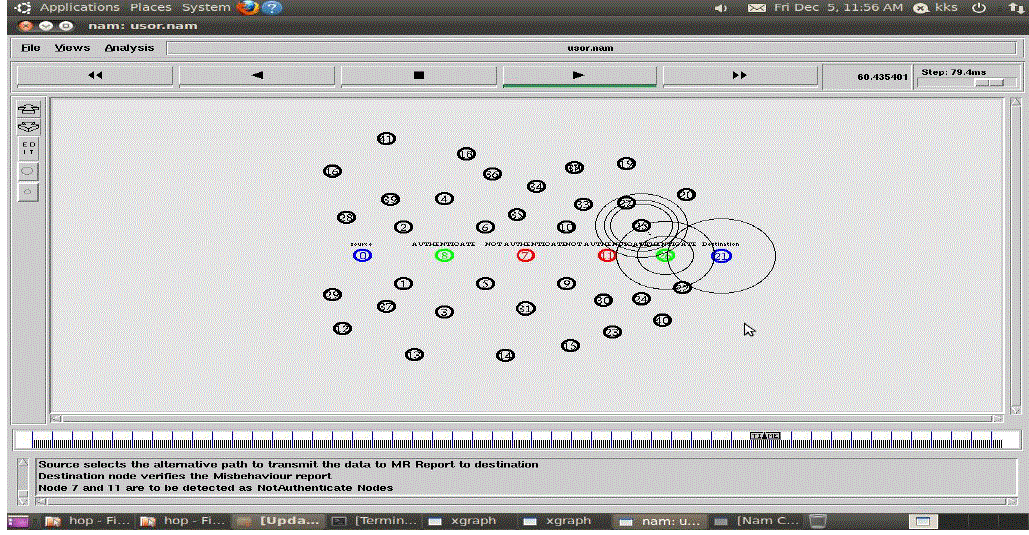1029x535 pixels.
Task: Click the fast forward button
Action: click(740, 75)
